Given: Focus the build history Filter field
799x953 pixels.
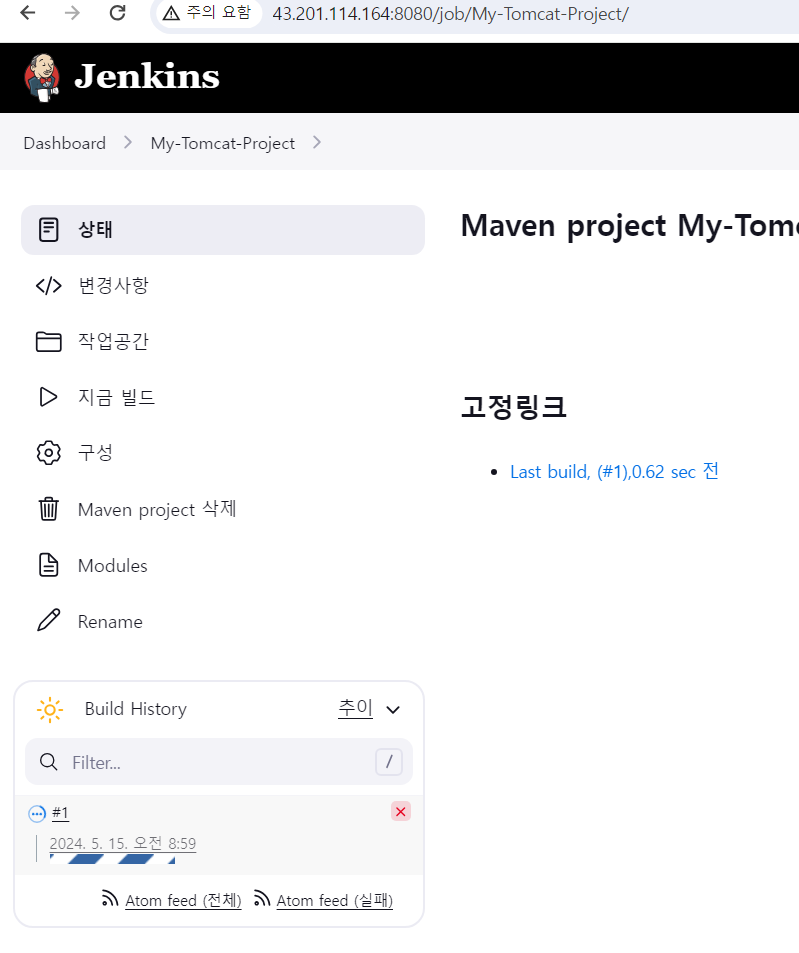Looking at the screenshot, I should click(219, 762).
